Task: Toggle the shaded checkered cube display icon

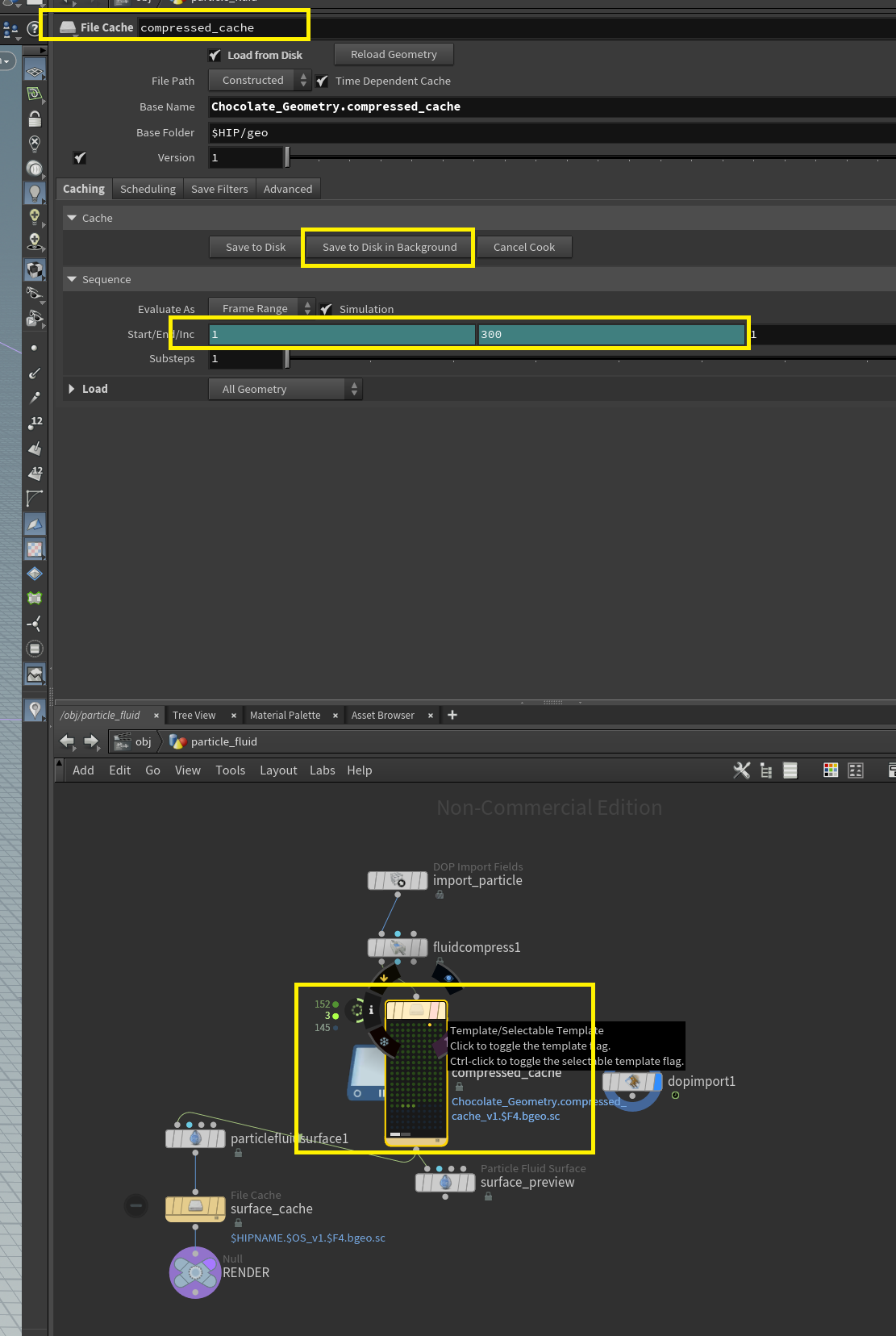Action: pos(35,269)
